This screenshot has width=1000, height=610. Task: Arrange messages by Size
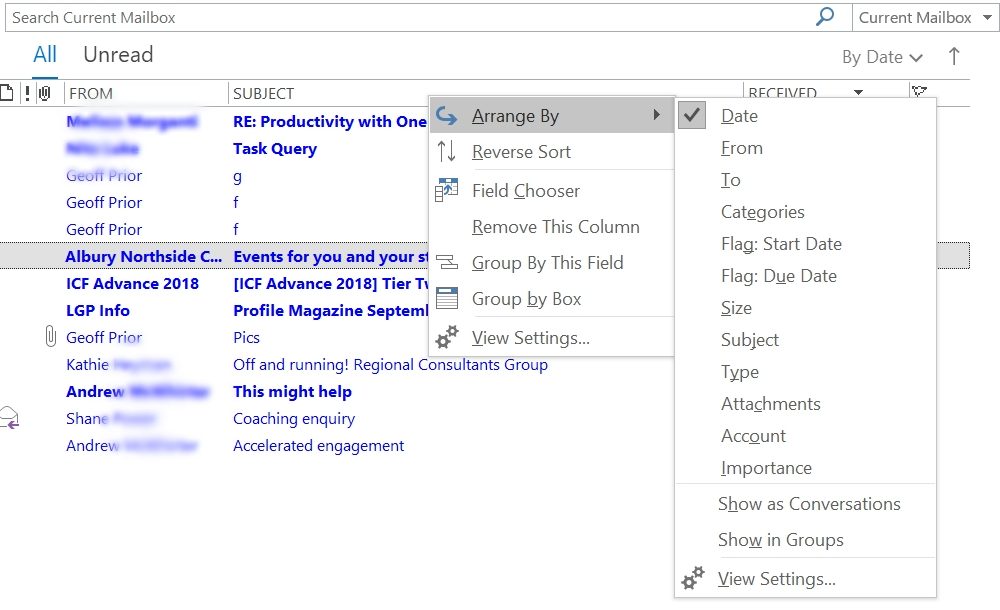coord(805,308)
